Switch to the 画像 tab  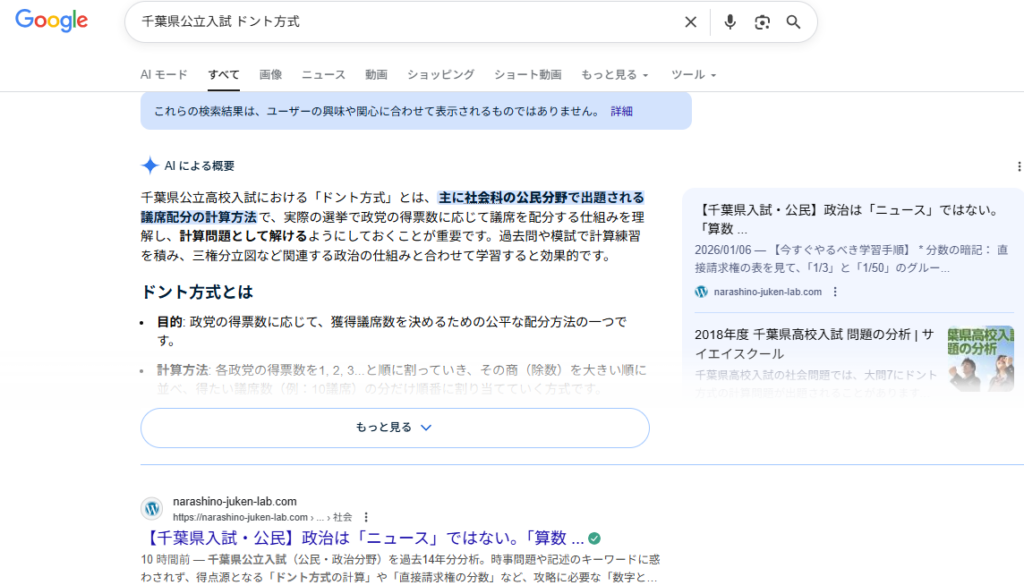(270, 75)
